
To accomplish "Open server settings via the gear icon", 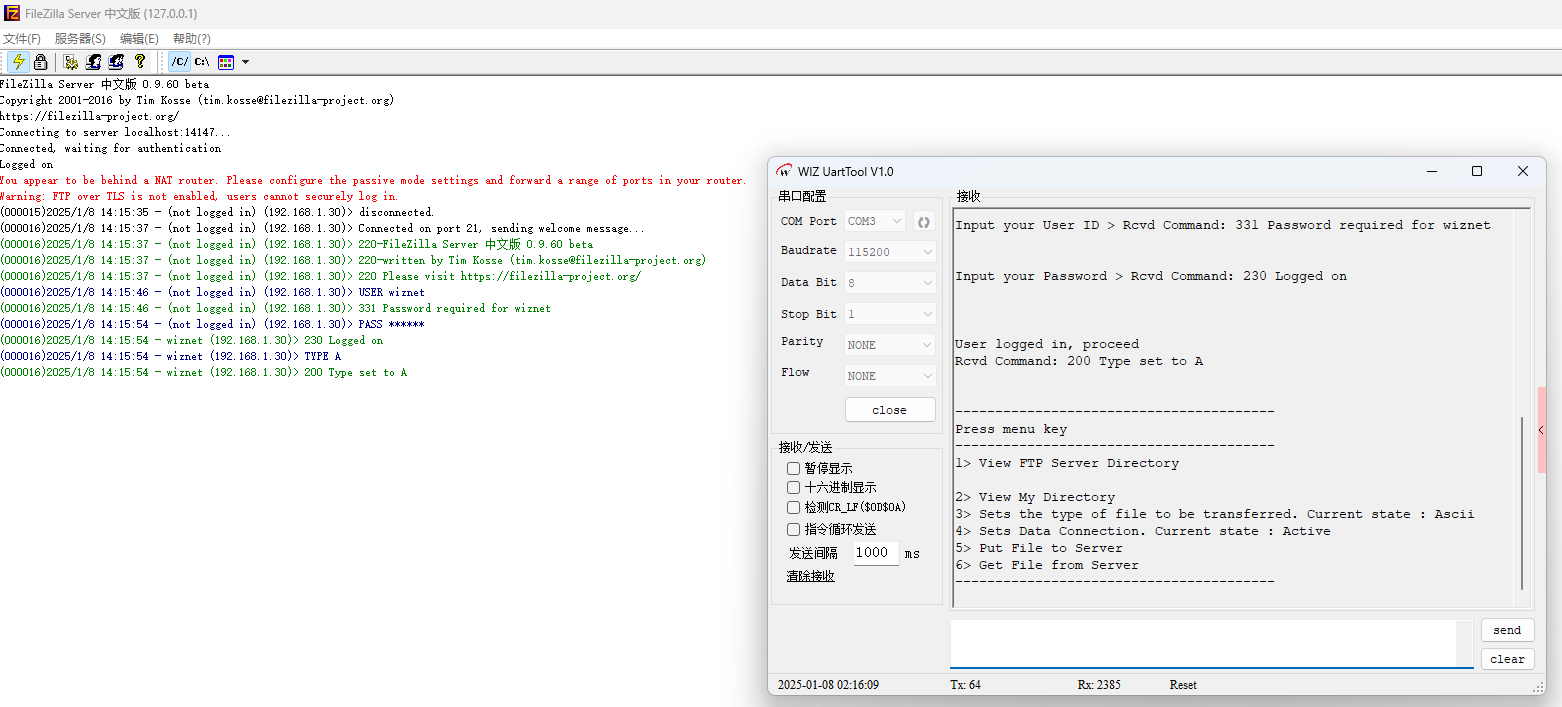I will click(71, 62).
